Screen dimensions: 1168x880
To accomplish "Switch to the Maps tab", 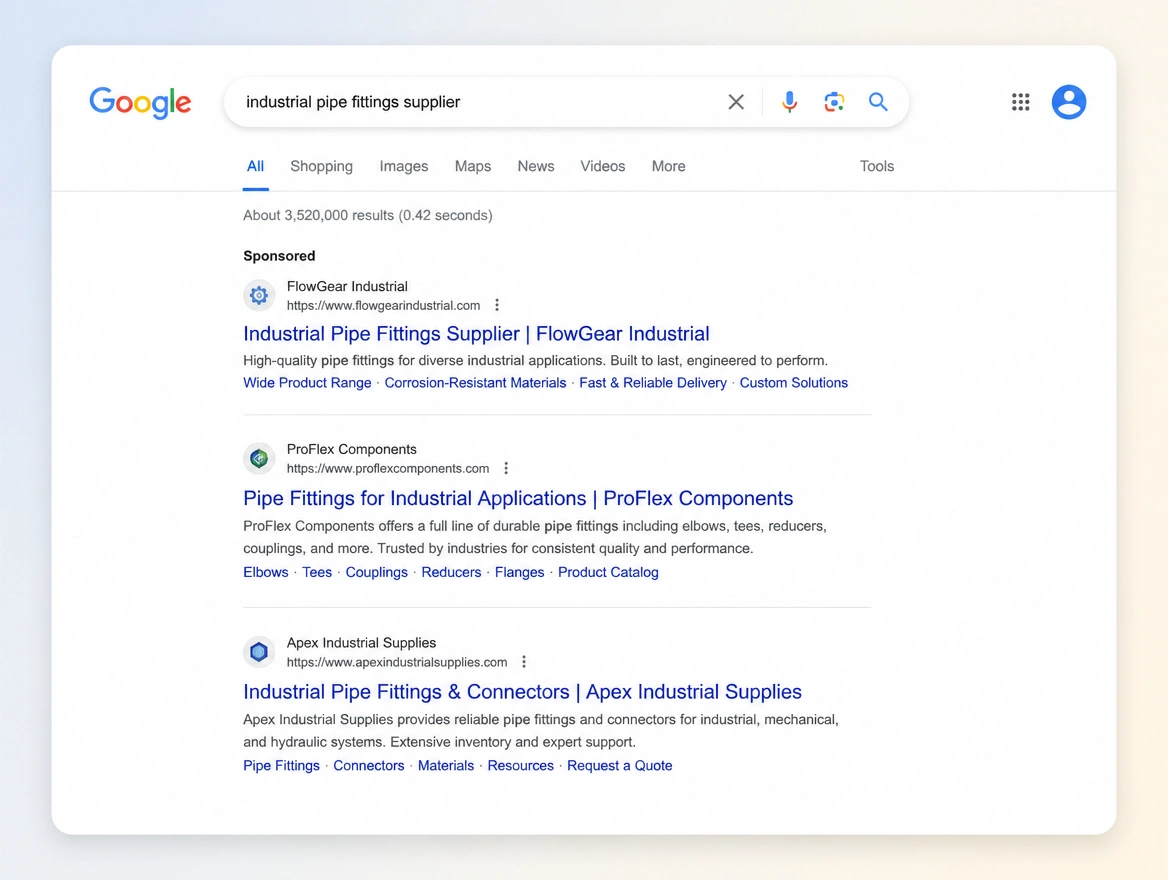I will [x=473, y=166].
